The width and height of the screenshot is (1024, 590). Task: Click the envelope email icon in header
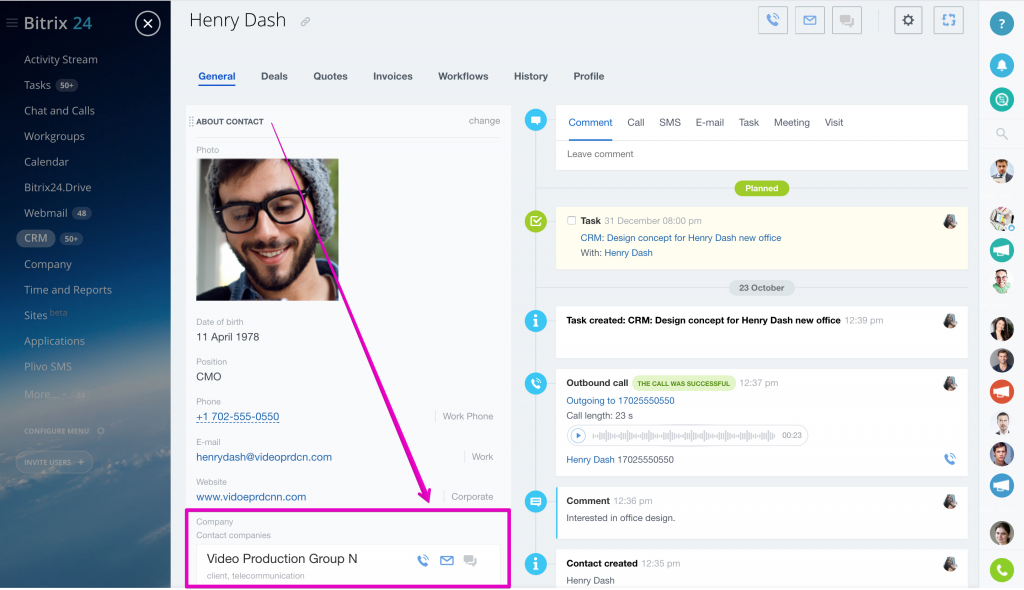(810, 20)
